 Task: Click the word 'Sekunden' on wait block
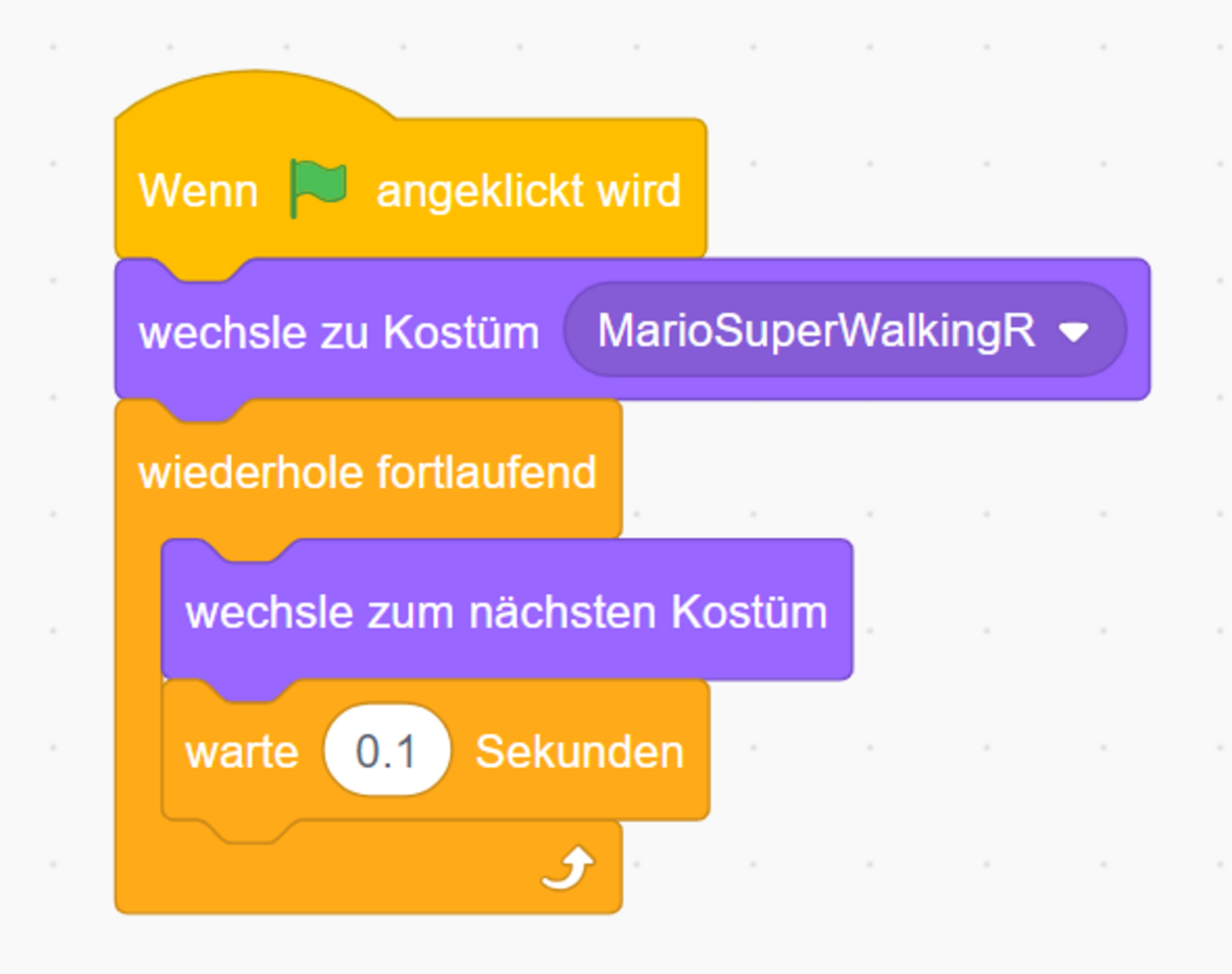pos(579,752)
